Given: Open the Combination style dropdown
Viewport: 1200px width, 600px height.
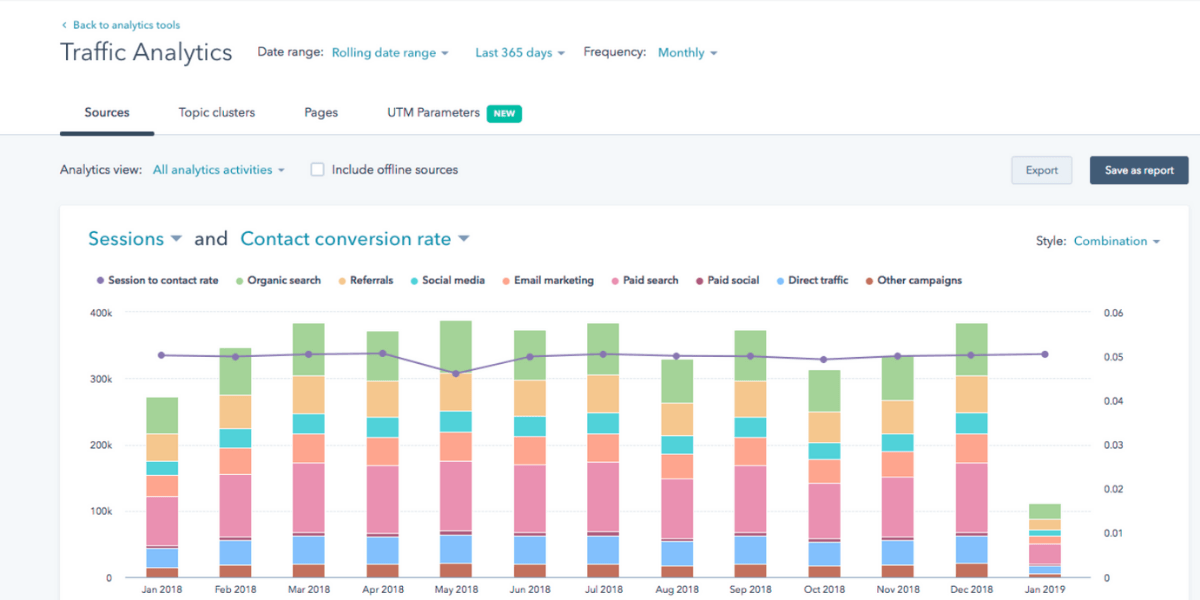Looking at the screenshot, I should [1117, 241].
